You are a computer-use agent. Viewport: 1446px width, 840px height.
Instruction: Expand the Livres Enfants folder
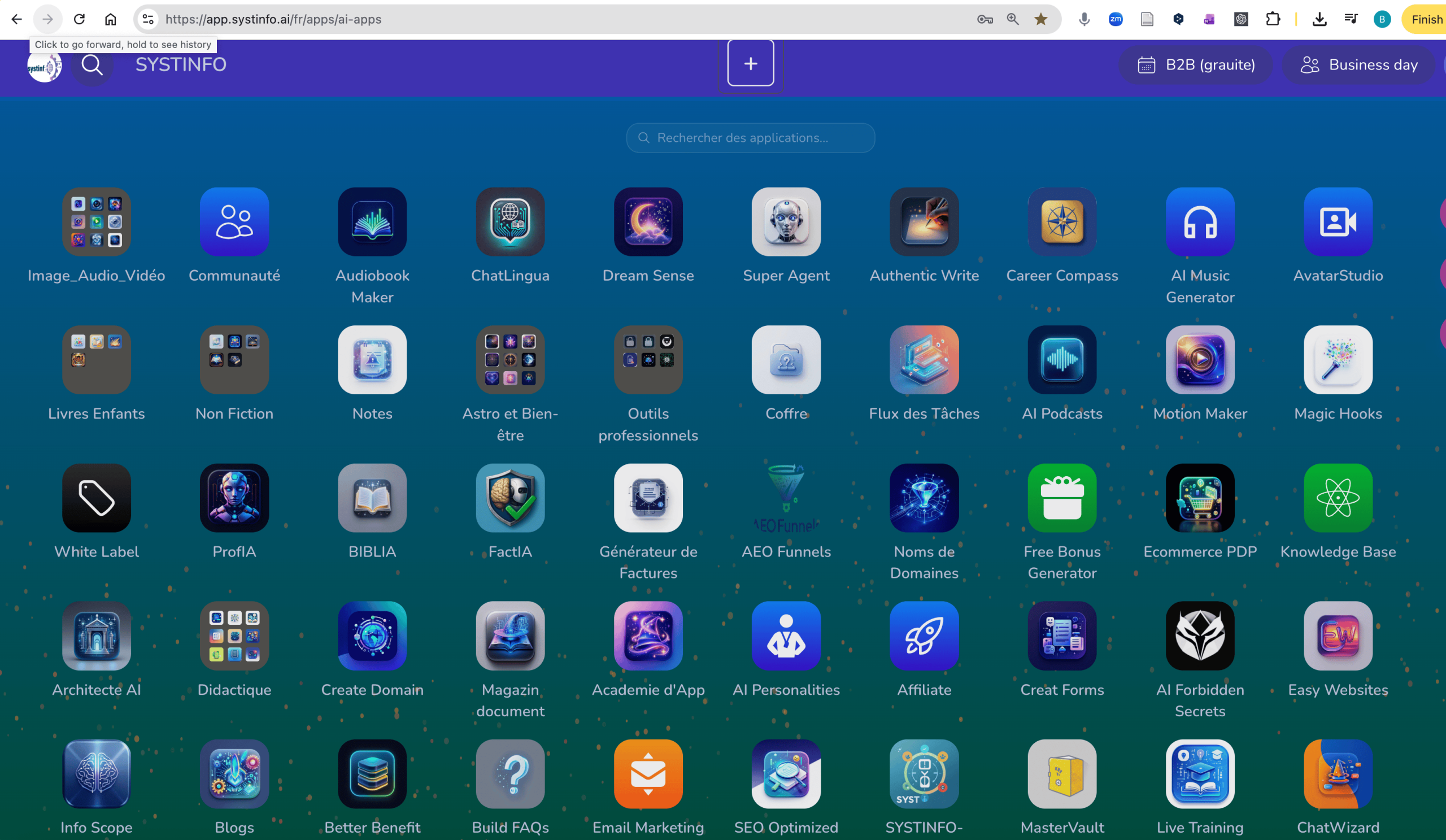pyautogui.click(x=97, y=360)
